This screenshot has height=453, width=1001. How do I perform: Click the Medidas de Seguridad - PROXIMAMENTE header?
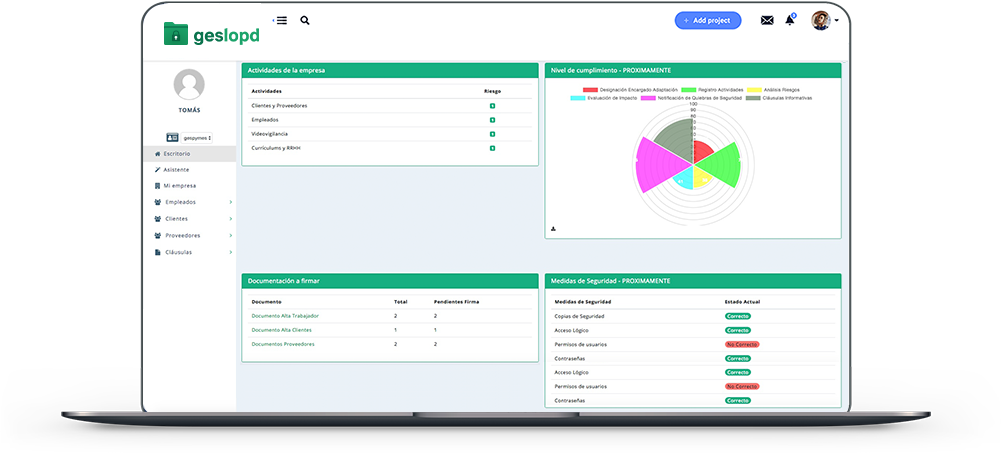tap(693, 281)
